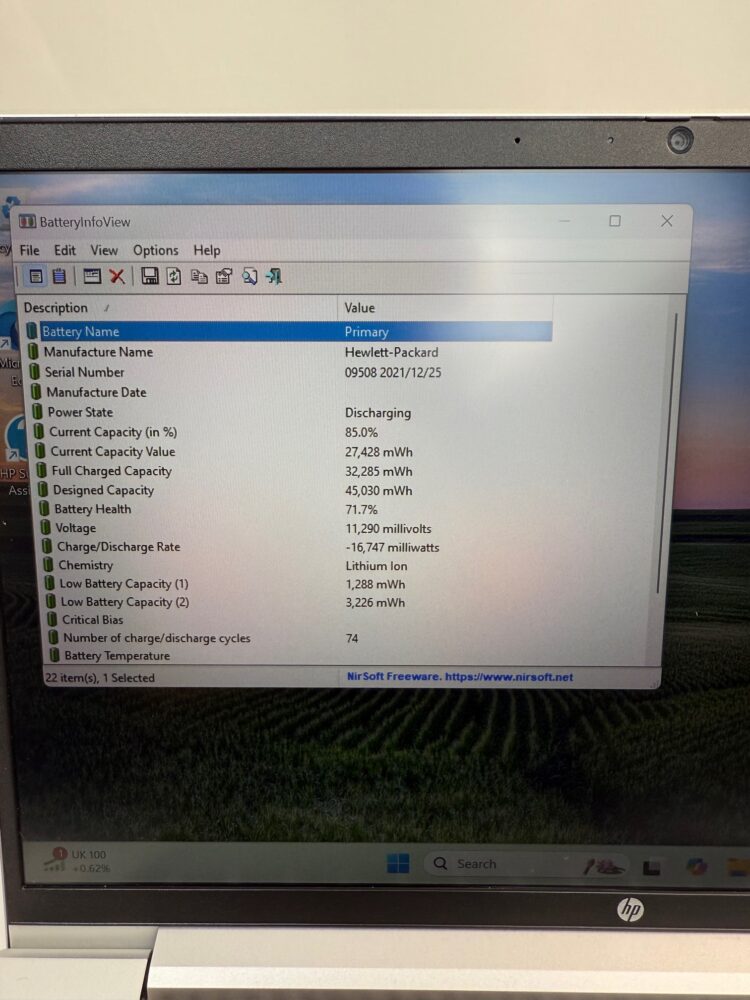Open the Properties toolbar icon
The height and width of the screenshot is (1000, 750).
[224, 277]
